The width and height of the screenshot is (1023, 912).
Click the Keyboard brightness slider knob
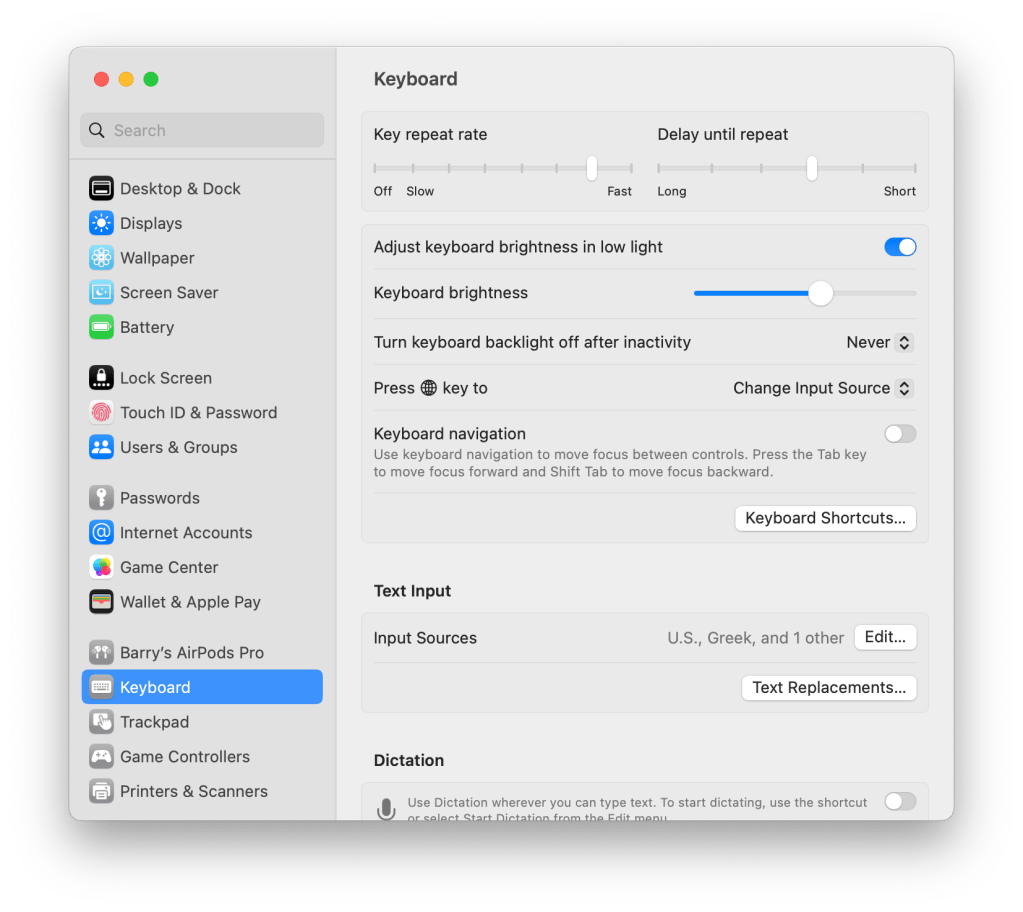click(x=820, y=293)
